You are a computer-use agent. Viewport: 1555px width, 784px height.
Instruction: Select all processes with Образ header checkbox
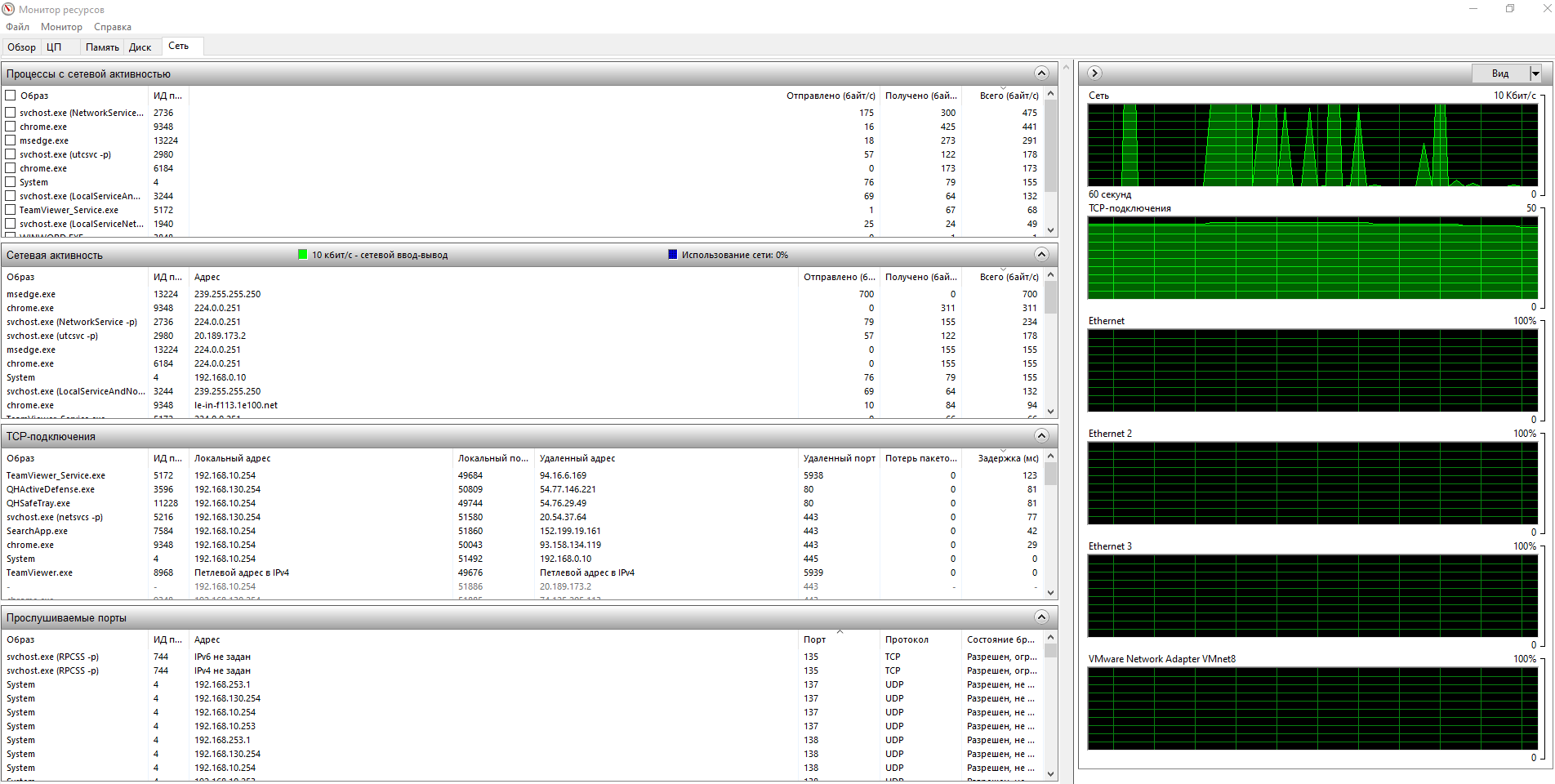tap(11, 96)
